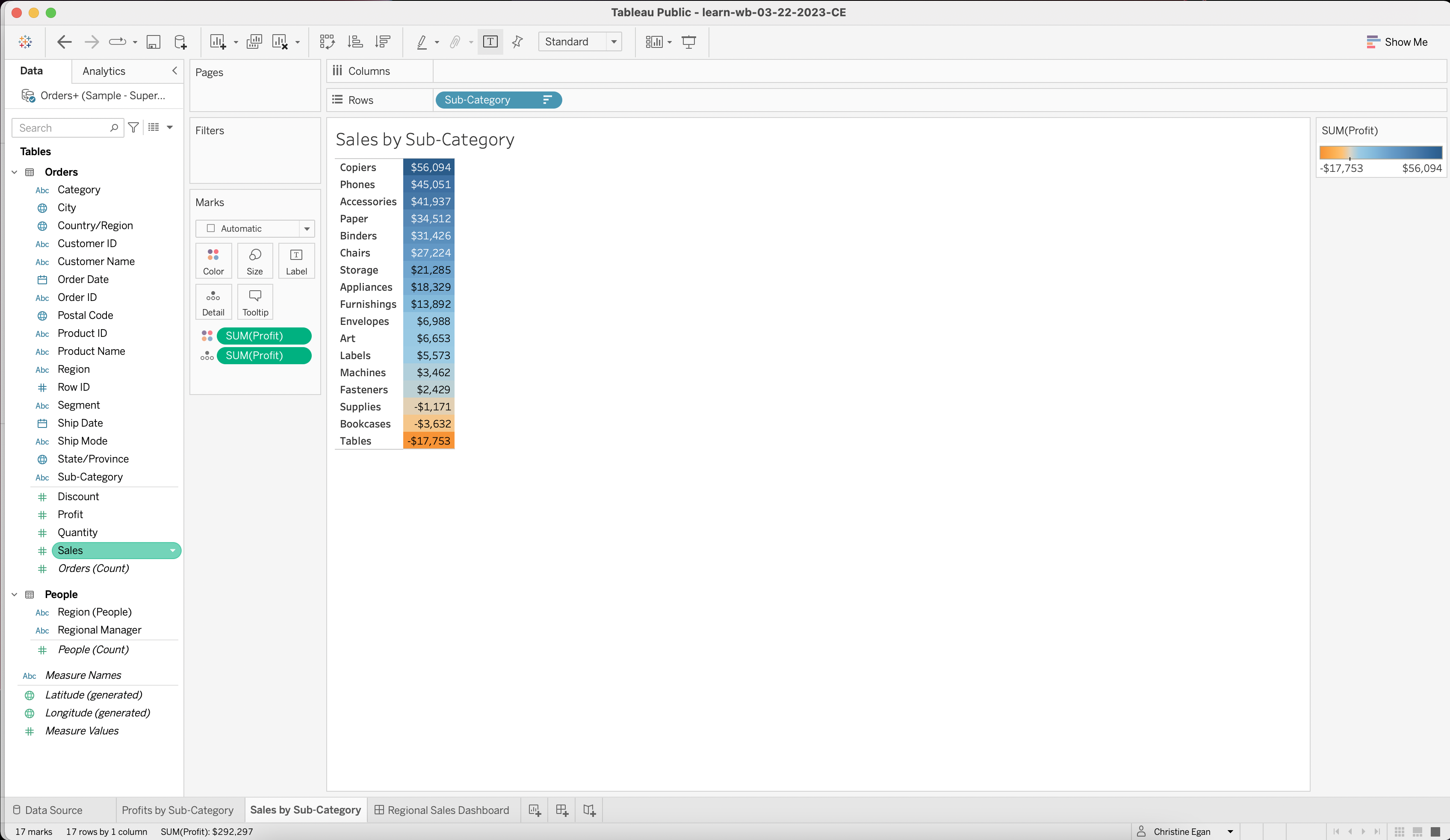Open Christine Egan user menu
Screen dimensions: 1450x840
(x=1185, y=832)
